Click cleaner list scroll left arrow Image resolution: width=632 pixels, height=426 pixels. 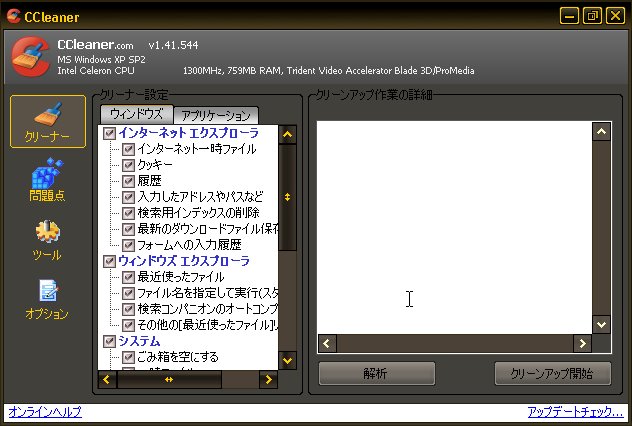[x=107, y=379]
